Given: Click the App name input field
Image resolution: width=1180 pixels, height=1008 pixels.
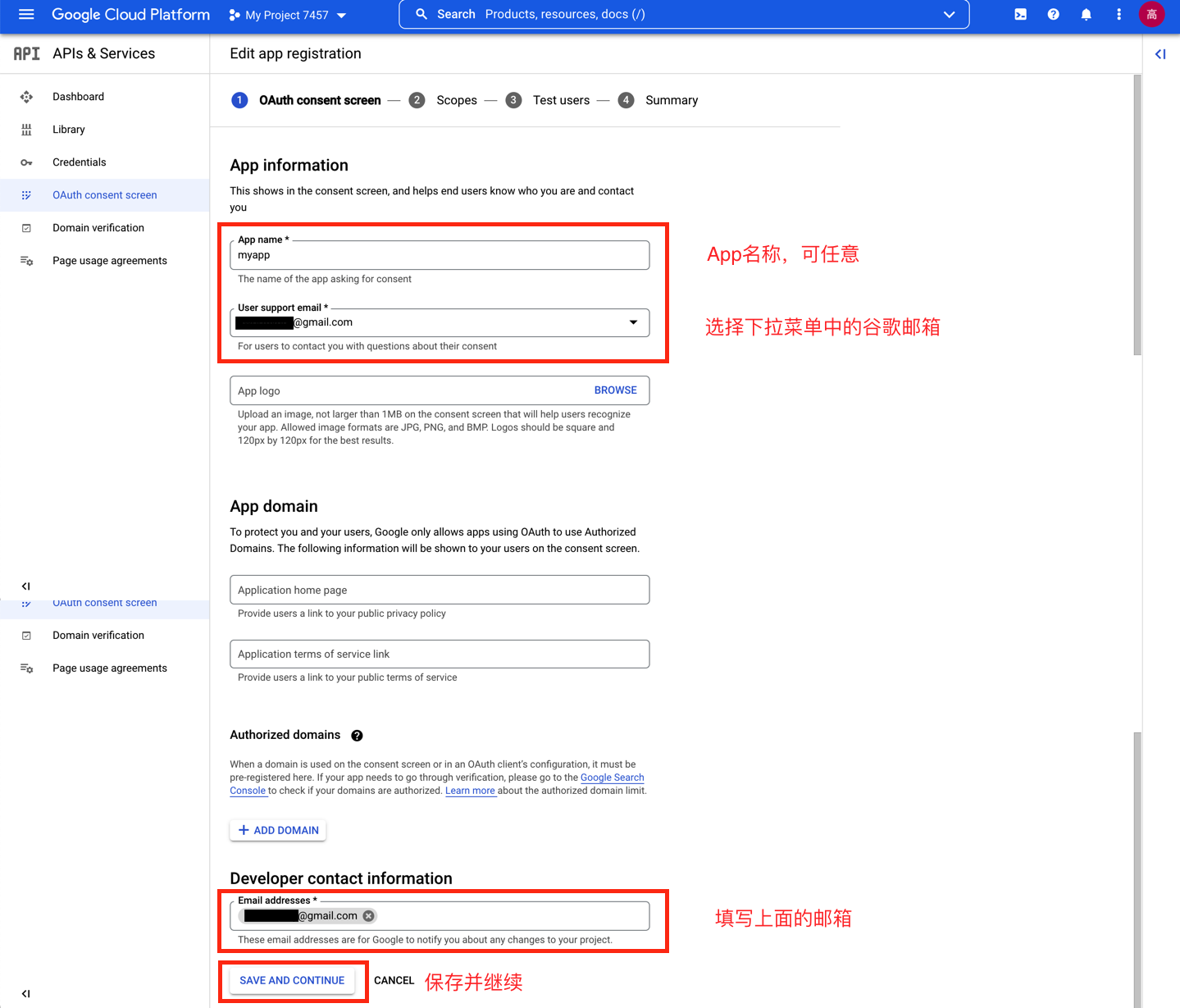Looking at the screenshot, I should (x=440, y=255).
